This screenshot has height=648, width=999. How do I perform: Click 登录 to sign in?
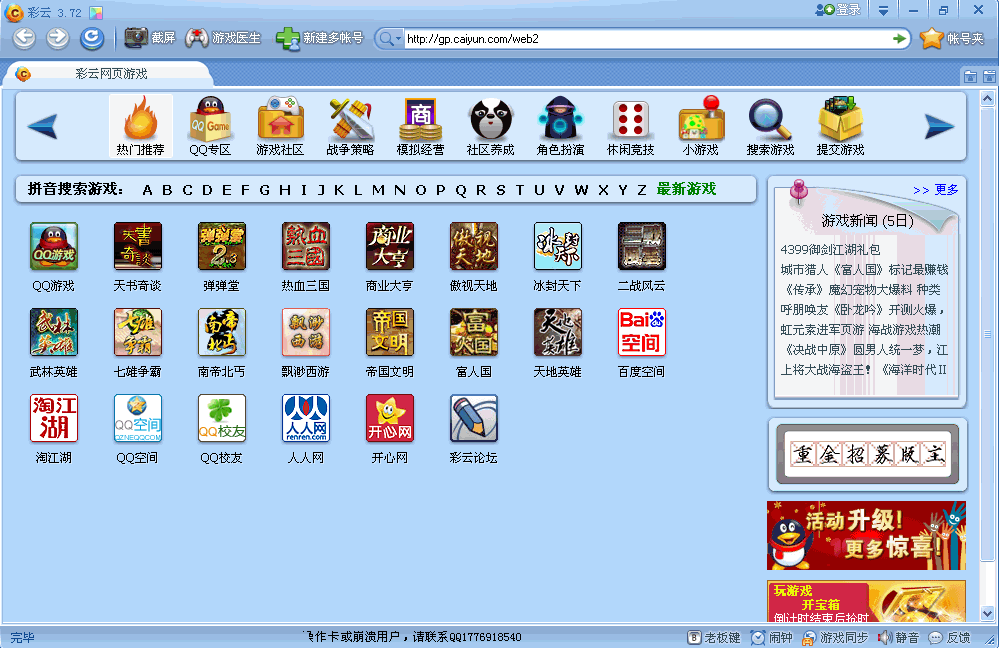tap(838, 10)
